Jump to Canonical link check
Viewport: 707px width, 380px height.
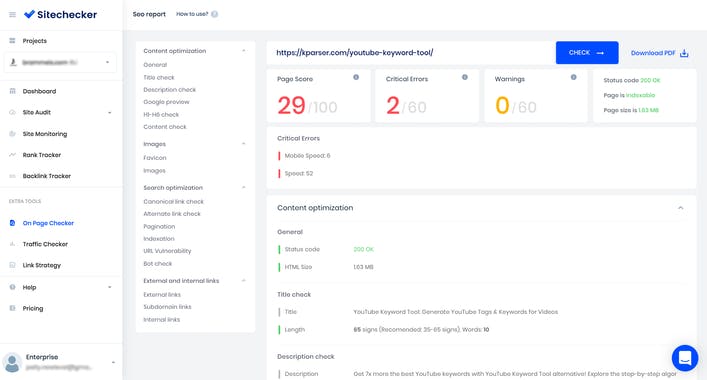point(174,201)
